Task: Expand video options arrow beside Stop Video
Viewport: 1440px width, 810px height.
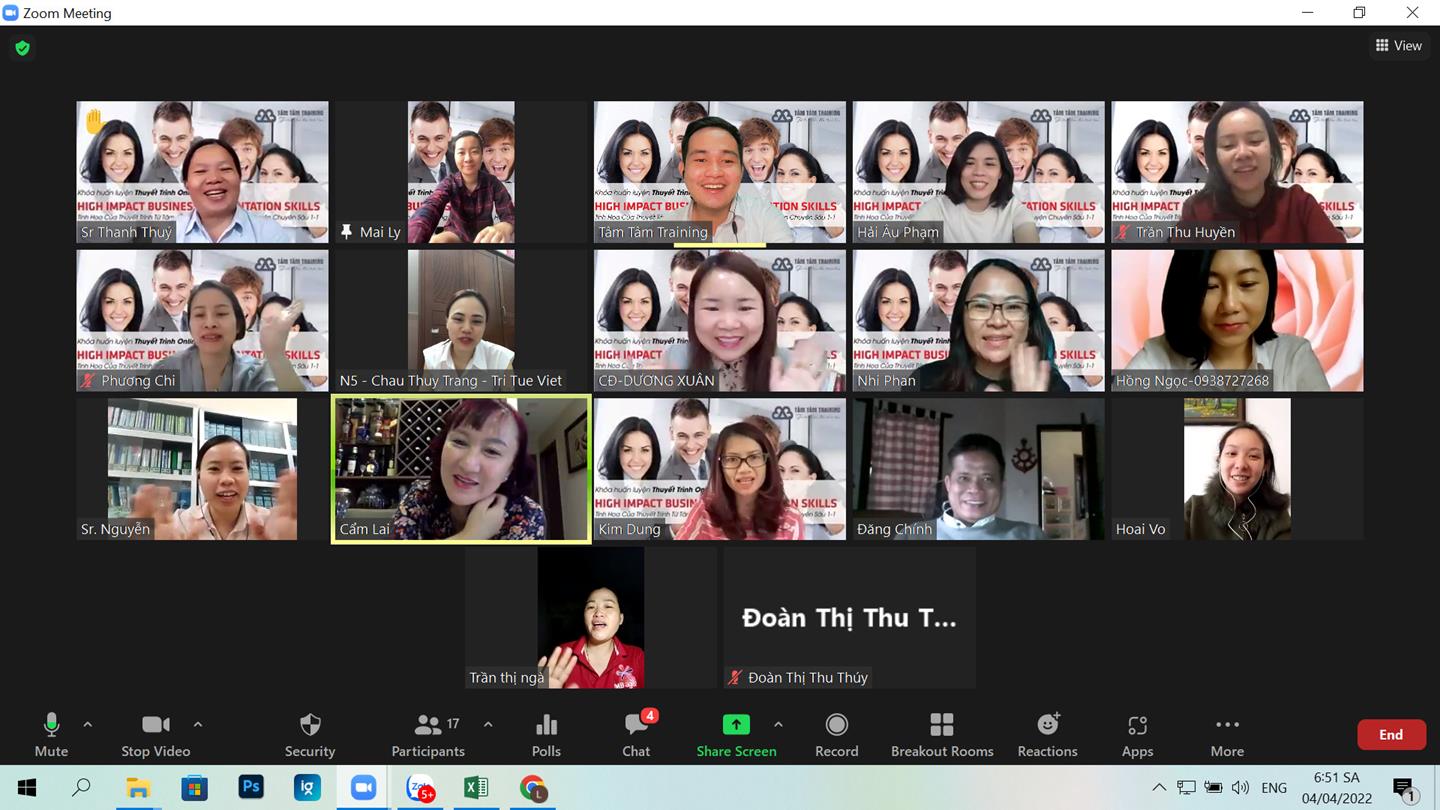Action: click(198, 724)
